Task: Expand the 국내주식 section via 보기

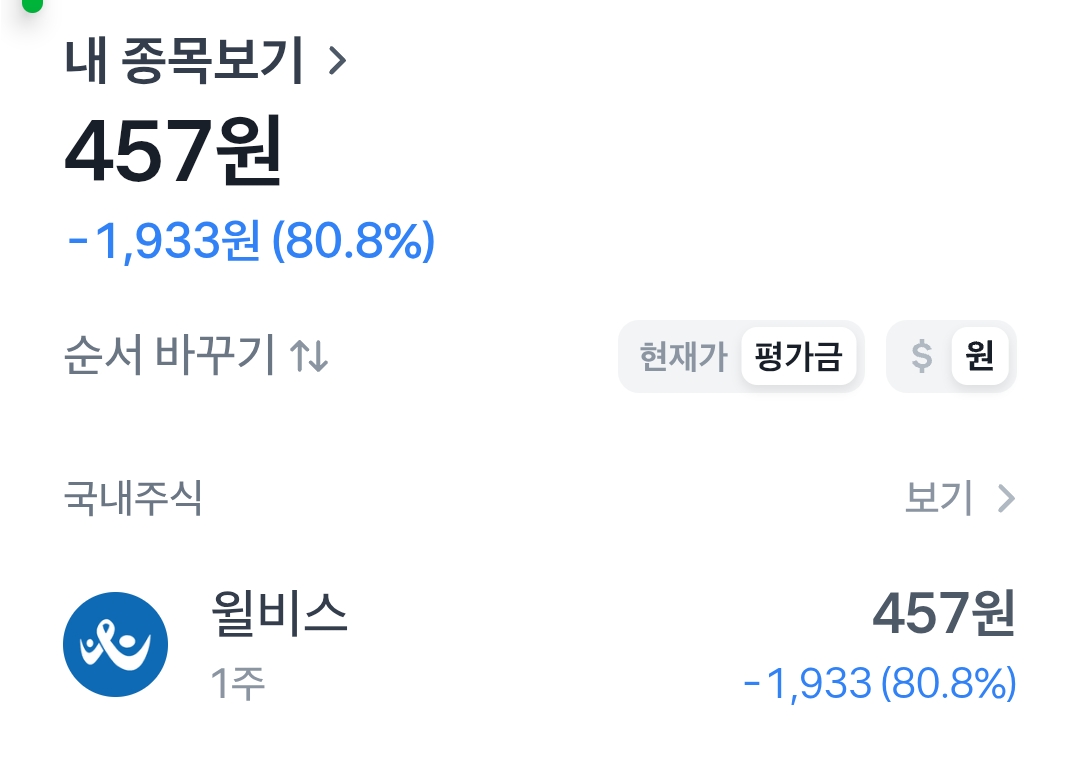Action: pyautogui.click(x=960, y=498)
